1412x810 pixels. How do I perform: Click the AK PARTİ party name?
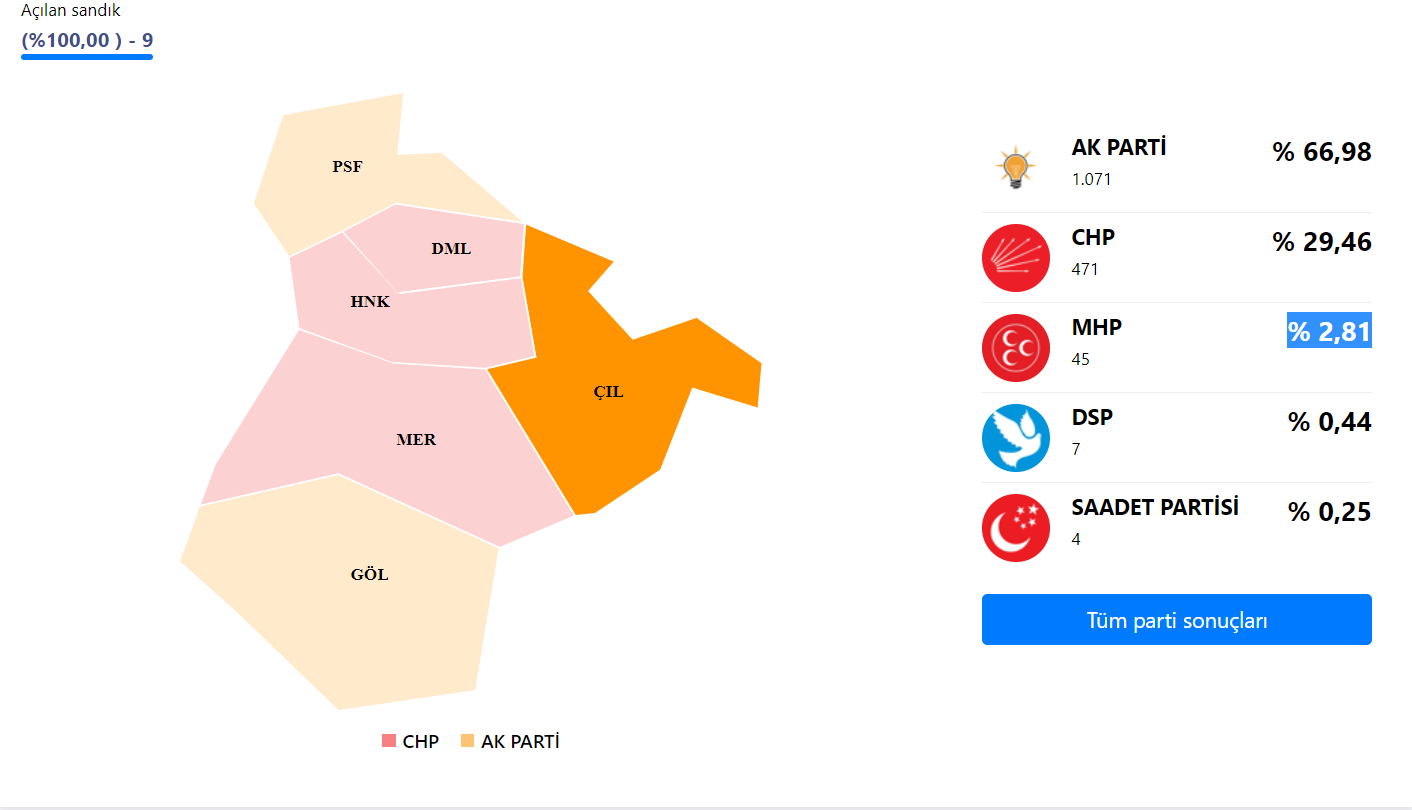[1119, 148]
